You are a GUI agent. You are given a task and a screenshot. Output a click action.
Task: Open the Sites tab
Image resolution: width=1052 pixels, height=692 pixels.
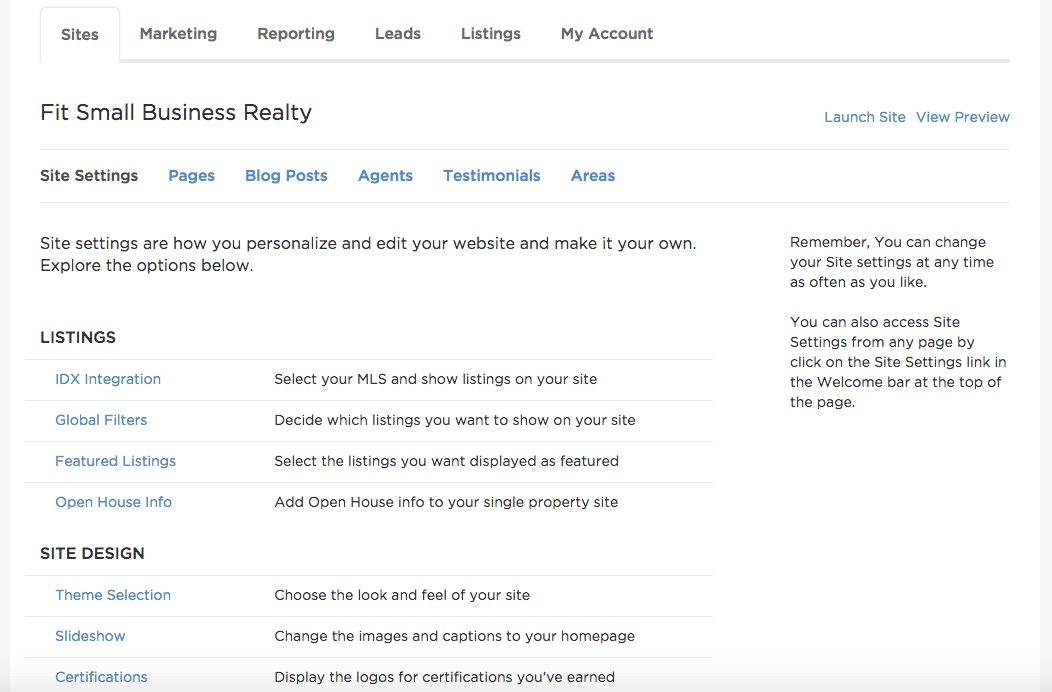pos(80,34)
